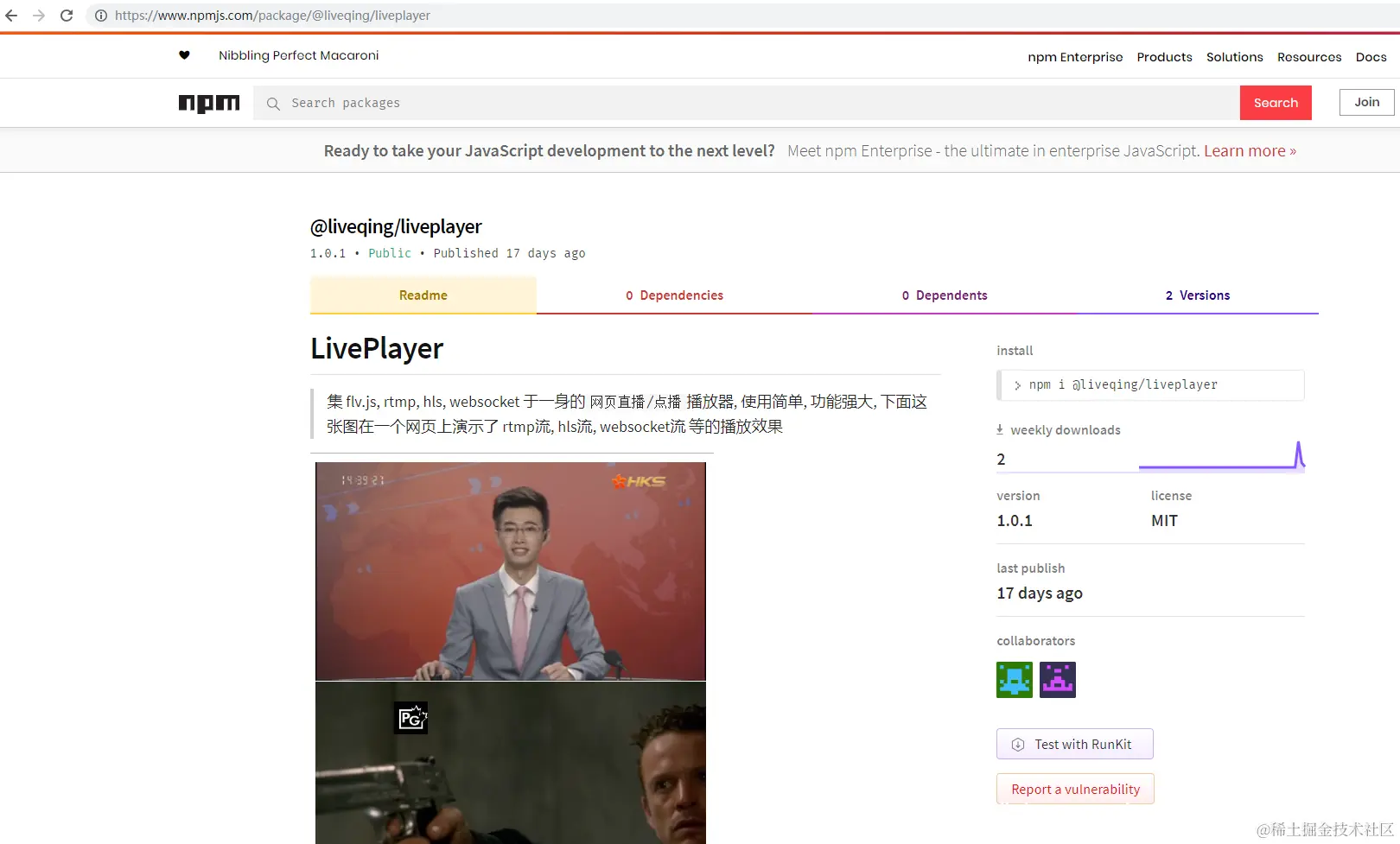Click the site info icon in address bar
This screenshot has width=1400, height=844.
pyautogui.click(x=101, y=16)
